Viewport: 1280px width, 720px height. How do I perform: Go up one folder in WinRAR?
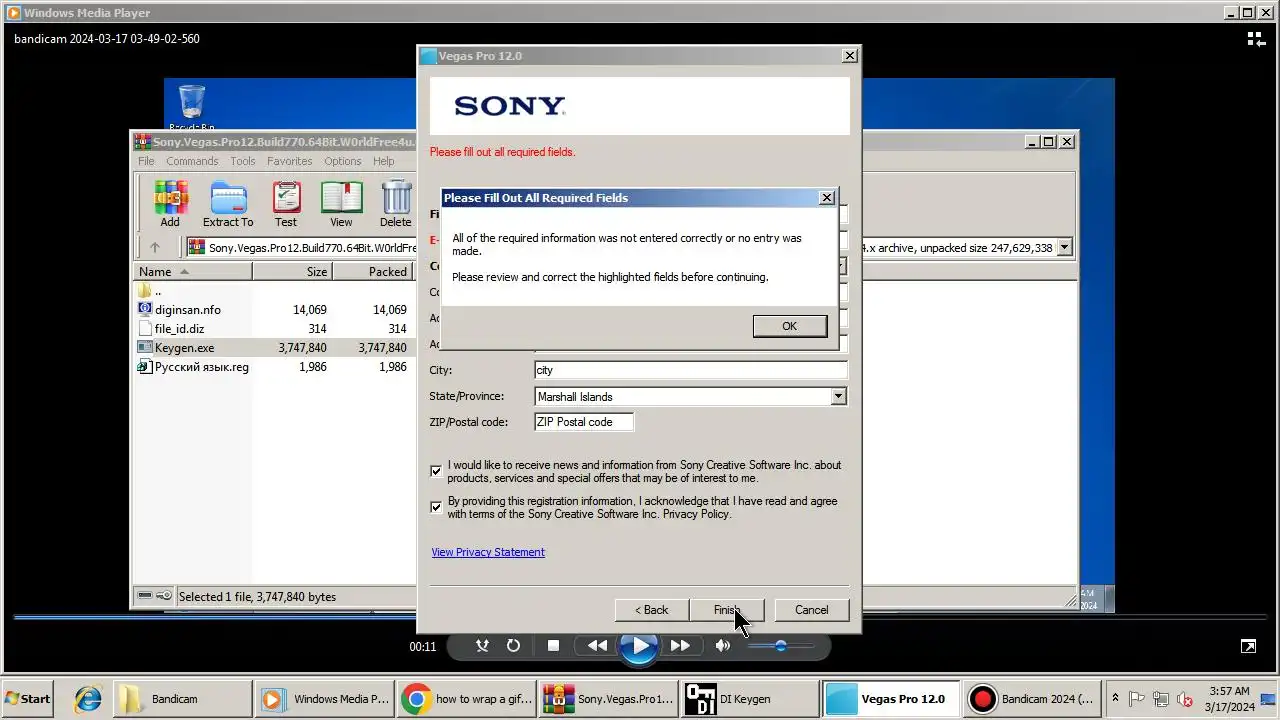(x=155, y=247)
